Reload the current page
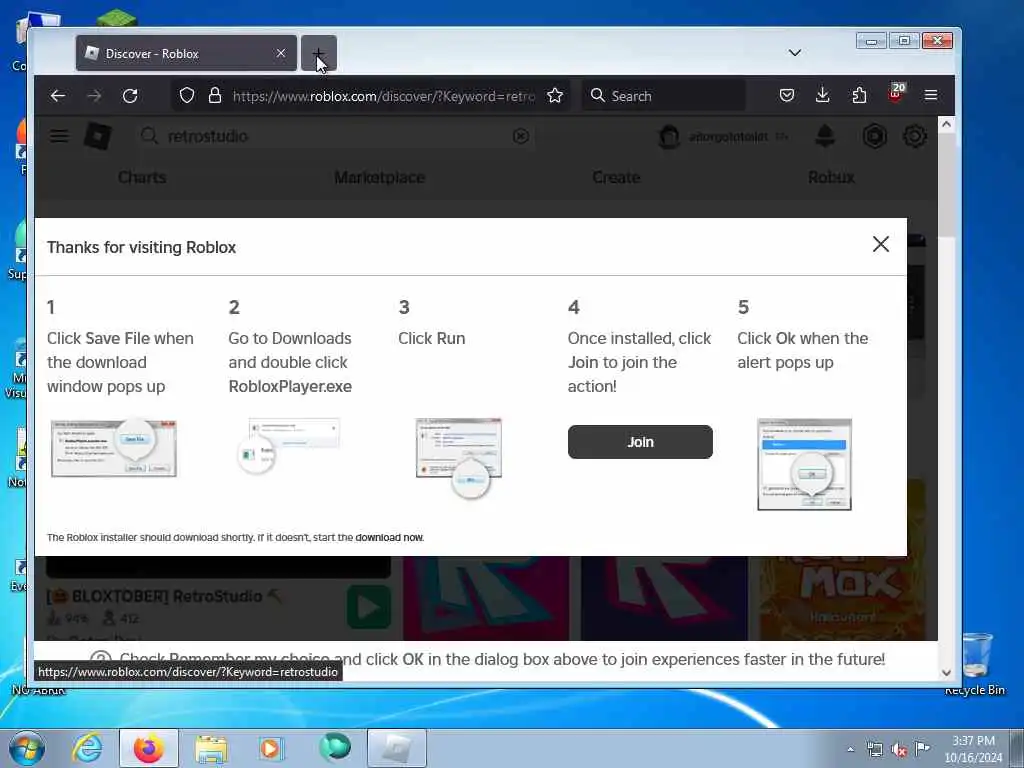This screenshot has width=1024, height=768. [x=130, y=96]
